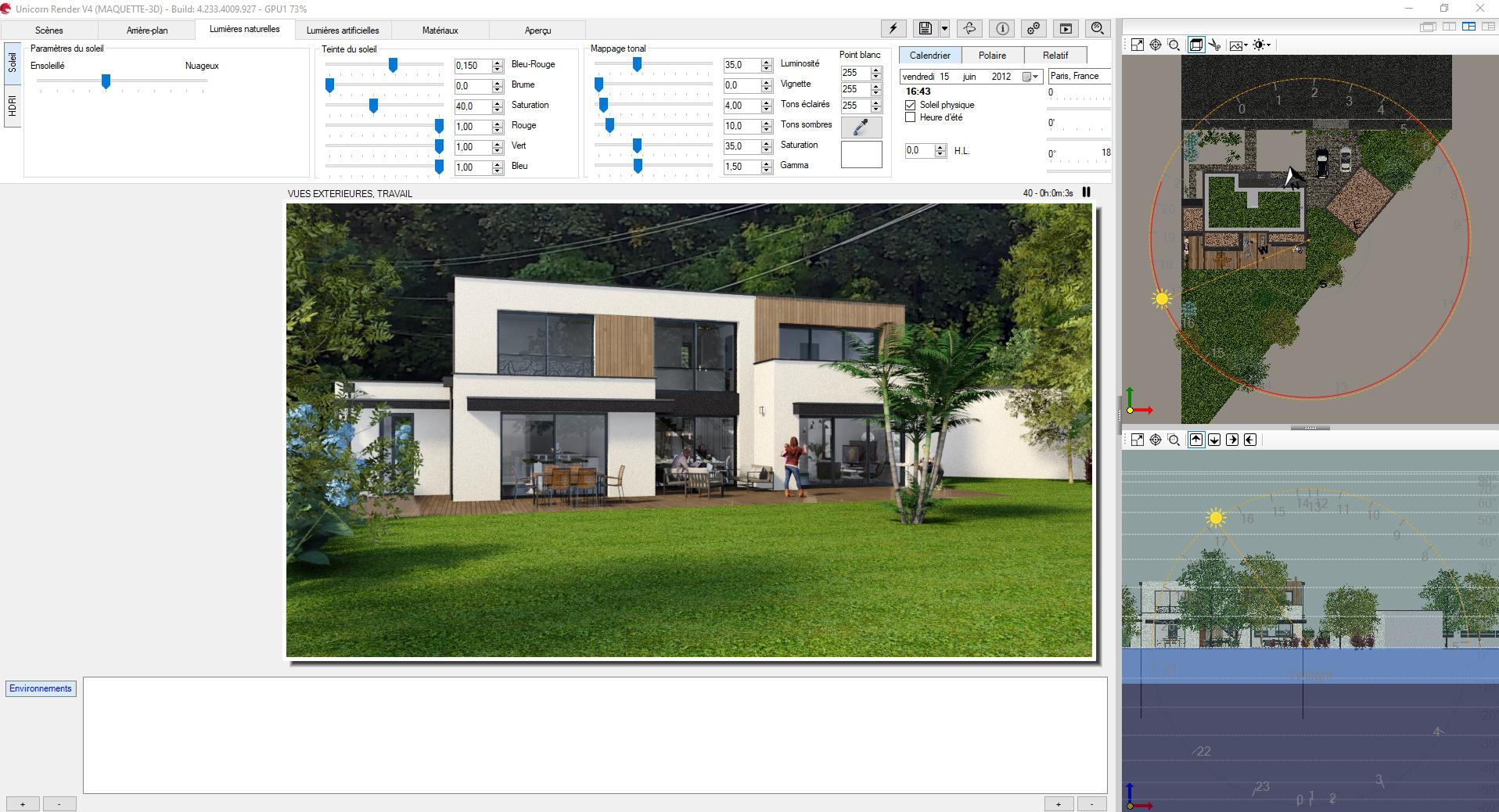
Task: Click the Gamma value input field
Action: 741,167
